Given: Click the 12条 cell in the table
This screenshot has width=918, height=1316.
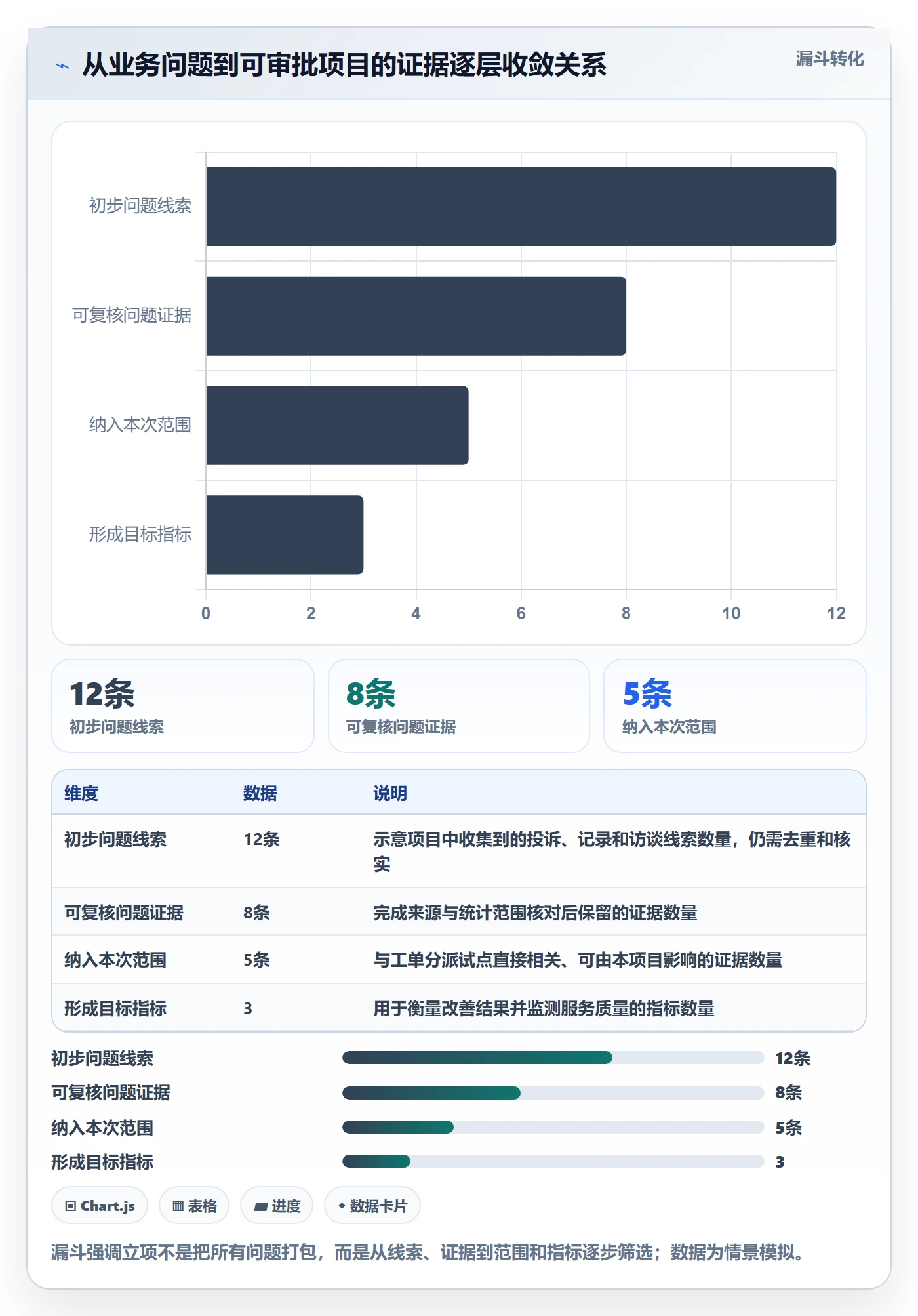Looking at the screenshot, I should click(x=262, y=839).
